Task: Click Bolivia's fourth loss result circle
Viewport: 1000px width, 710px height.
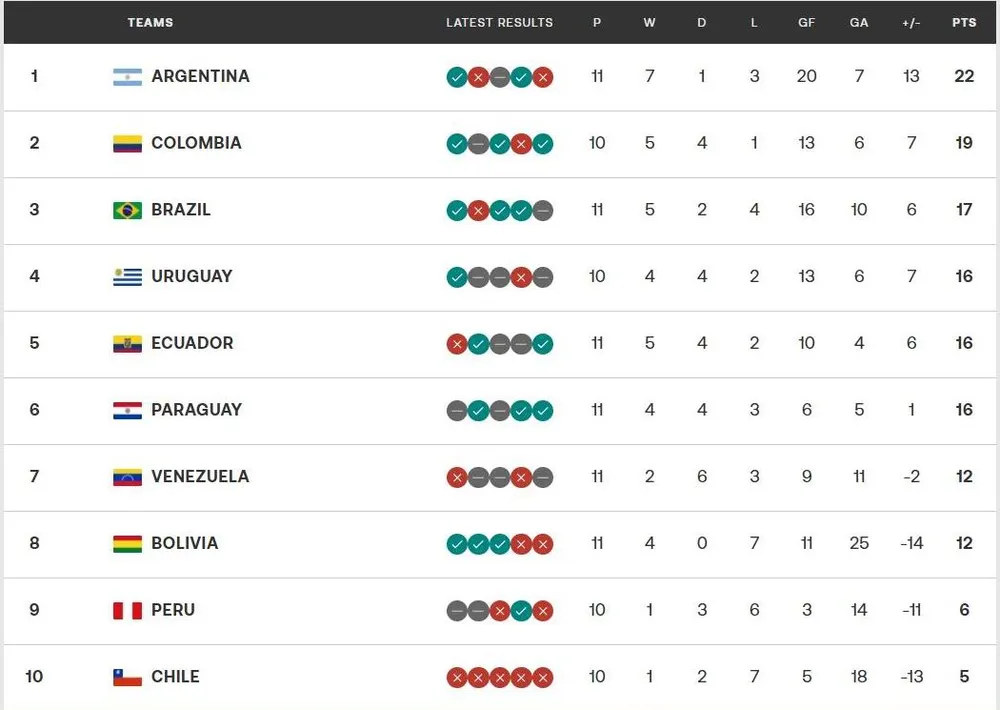Action: [521, 544]
